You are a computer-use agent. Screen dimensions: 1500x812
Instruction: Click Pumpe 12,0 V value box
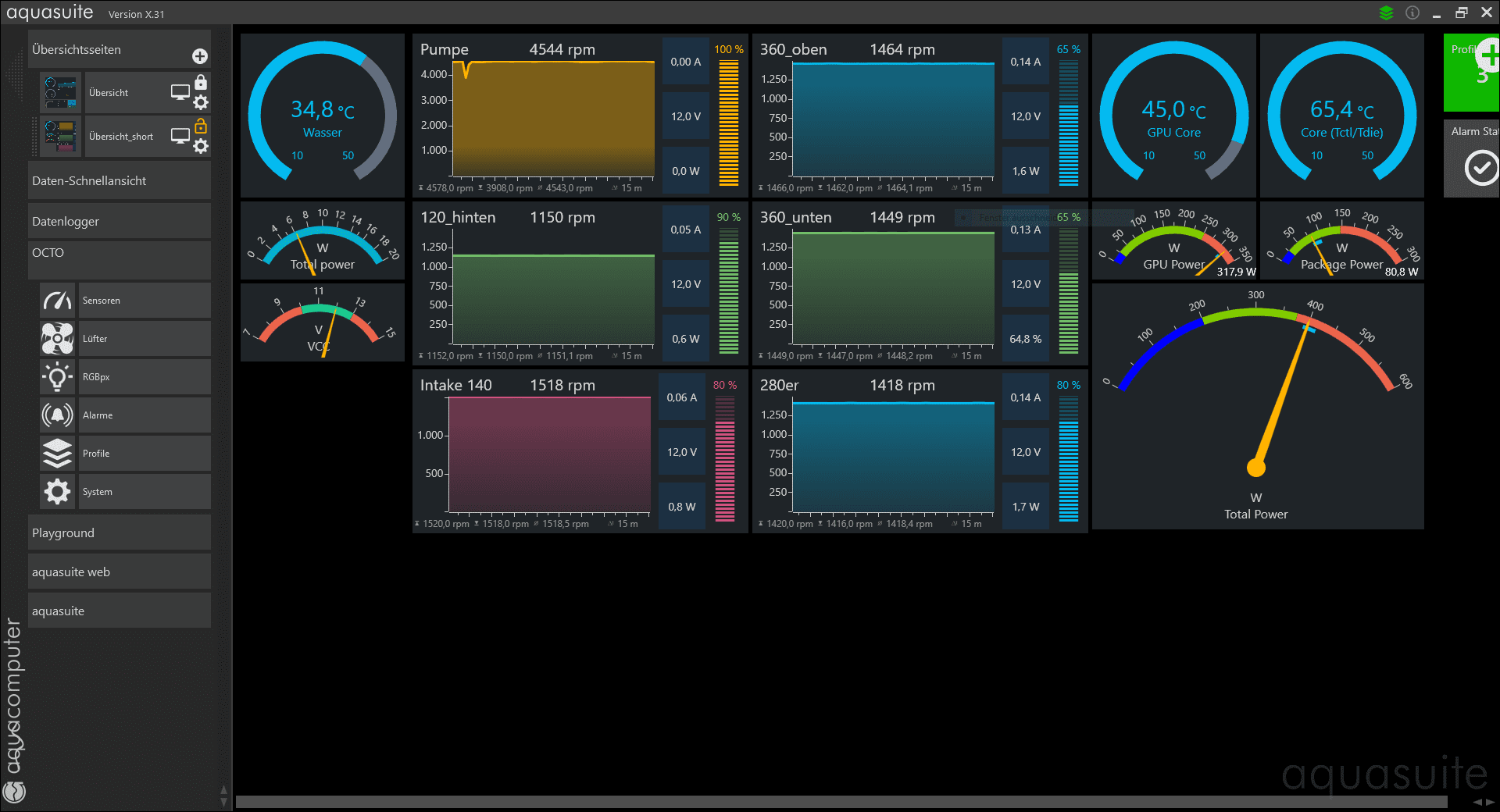pyautogui.click(x=686, y=116)
